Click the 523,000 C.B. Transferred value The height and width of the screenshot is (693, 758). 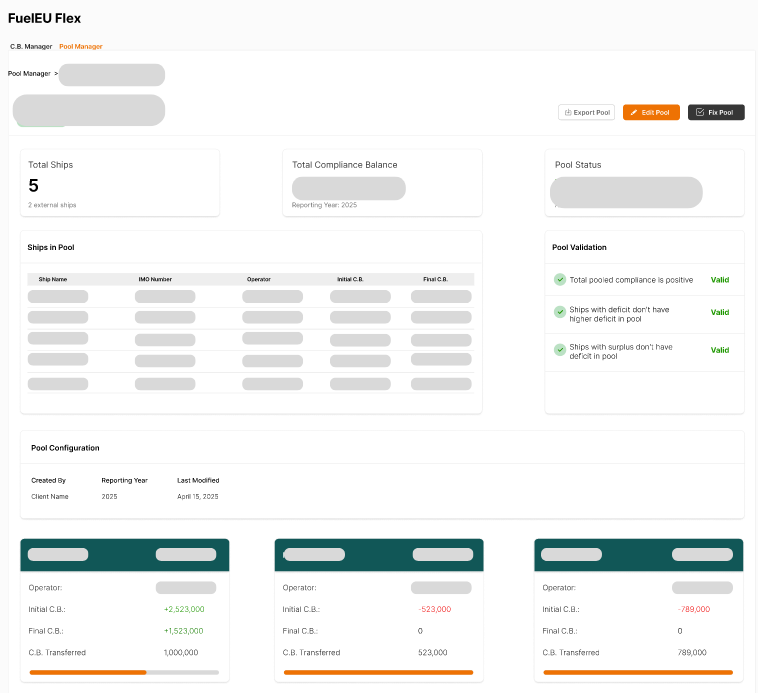pyautogui.click(x=433, y=652)
